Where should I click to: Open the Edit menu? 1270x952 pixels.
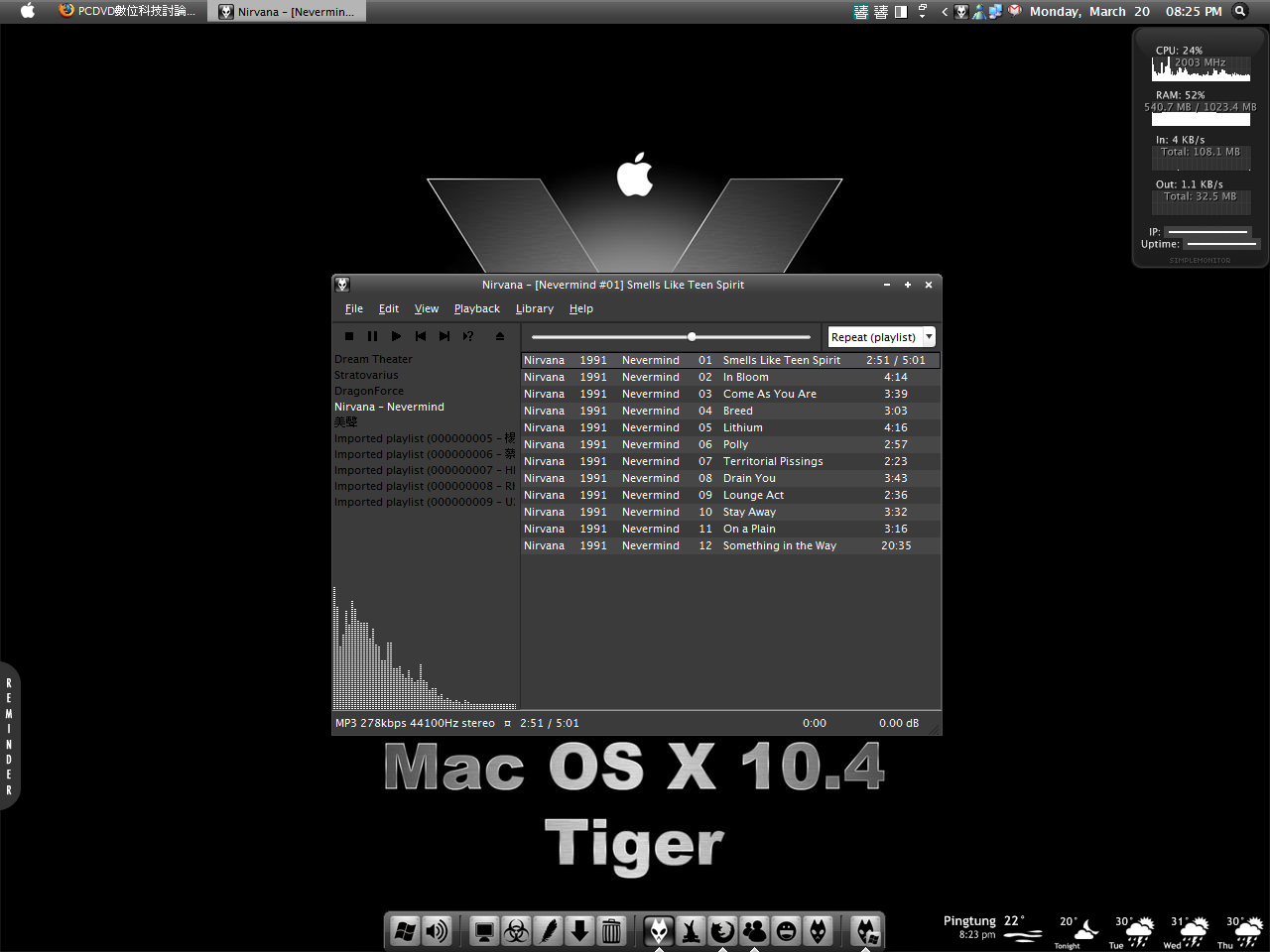click(389, 308)
